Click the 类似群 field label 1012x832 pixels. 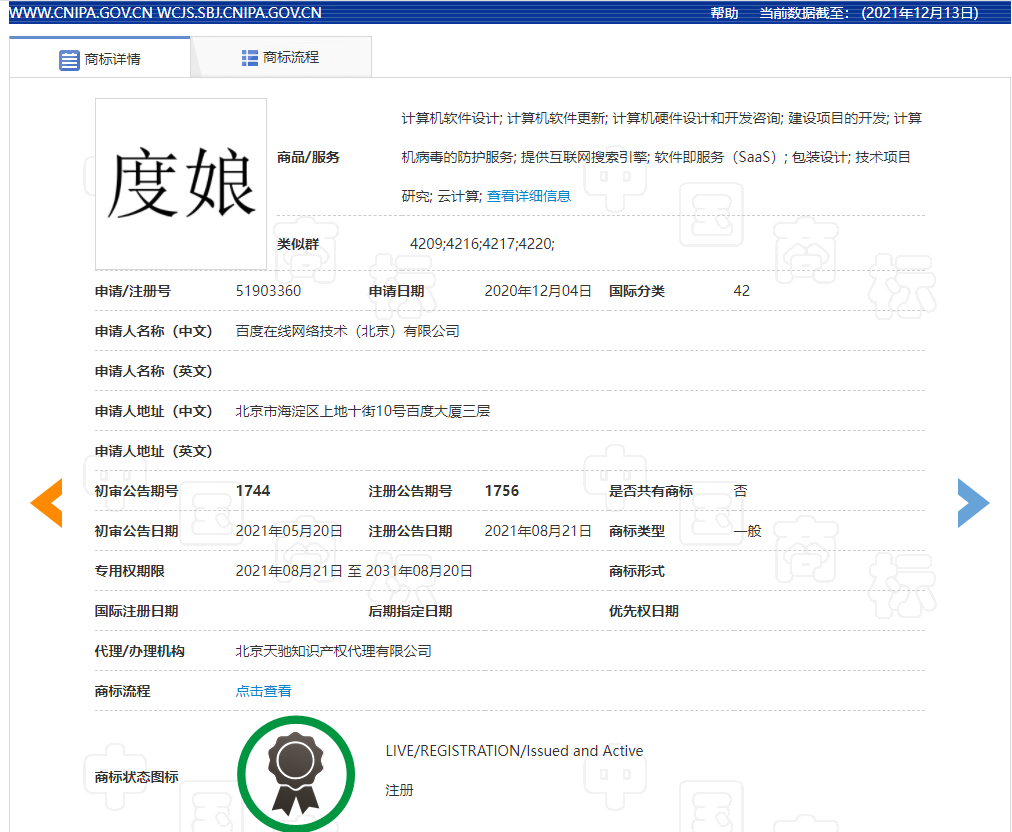pos(298,244)
